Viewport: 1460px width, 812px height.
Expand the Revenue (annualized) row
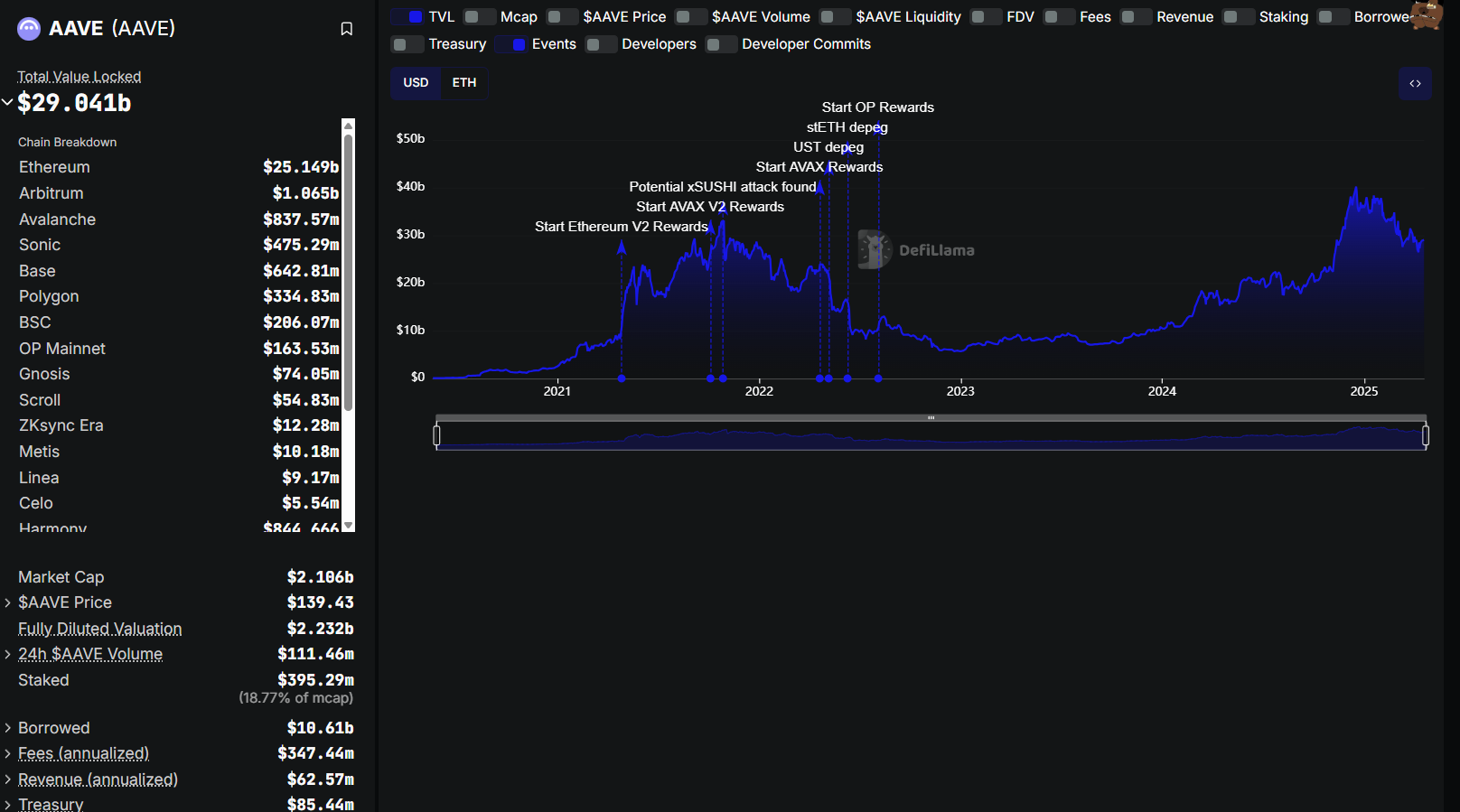coord(7,779)
